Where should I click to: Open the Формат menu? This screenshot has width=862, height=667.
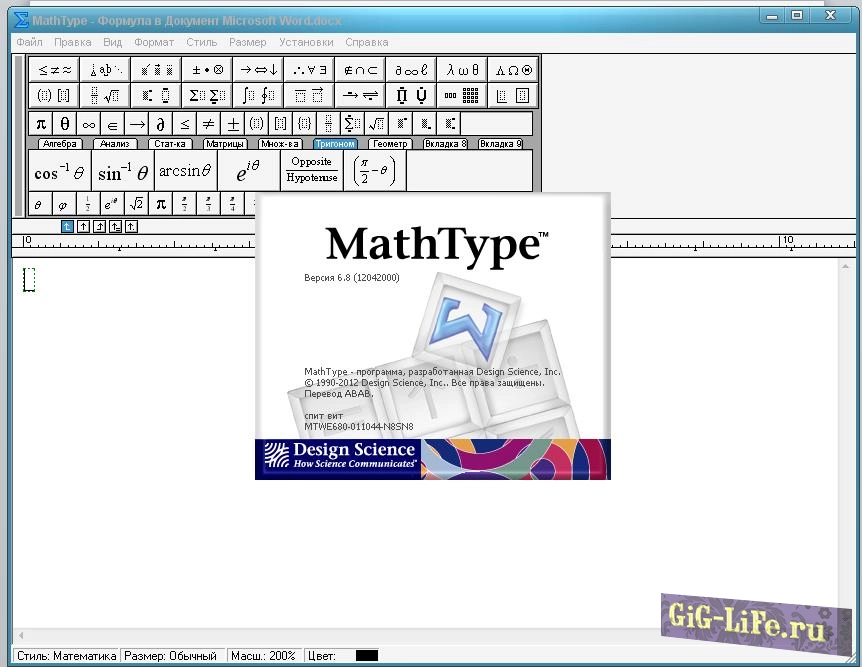click(154, 42)
